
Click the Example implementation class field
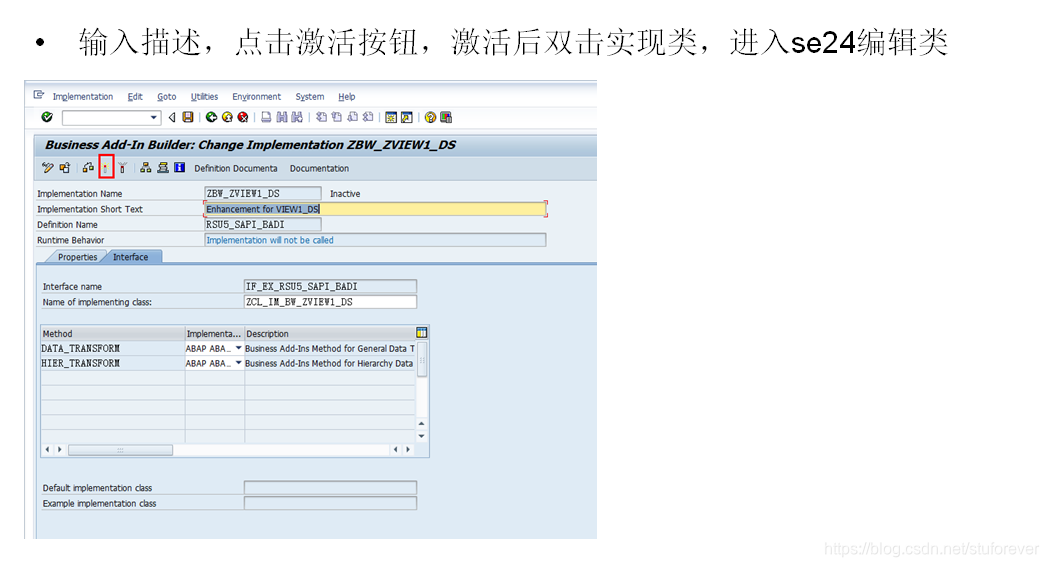[x=330, y=503]
